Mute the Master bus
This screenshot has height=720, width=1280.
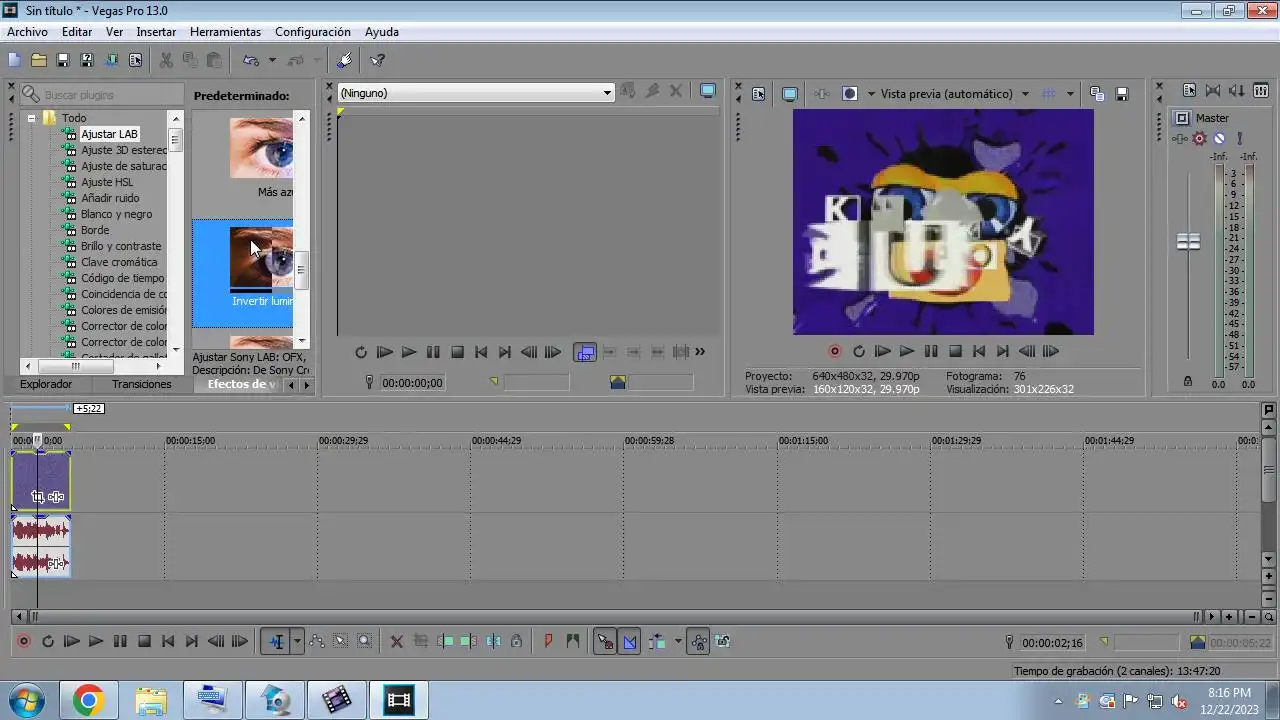pos(1219,139)
